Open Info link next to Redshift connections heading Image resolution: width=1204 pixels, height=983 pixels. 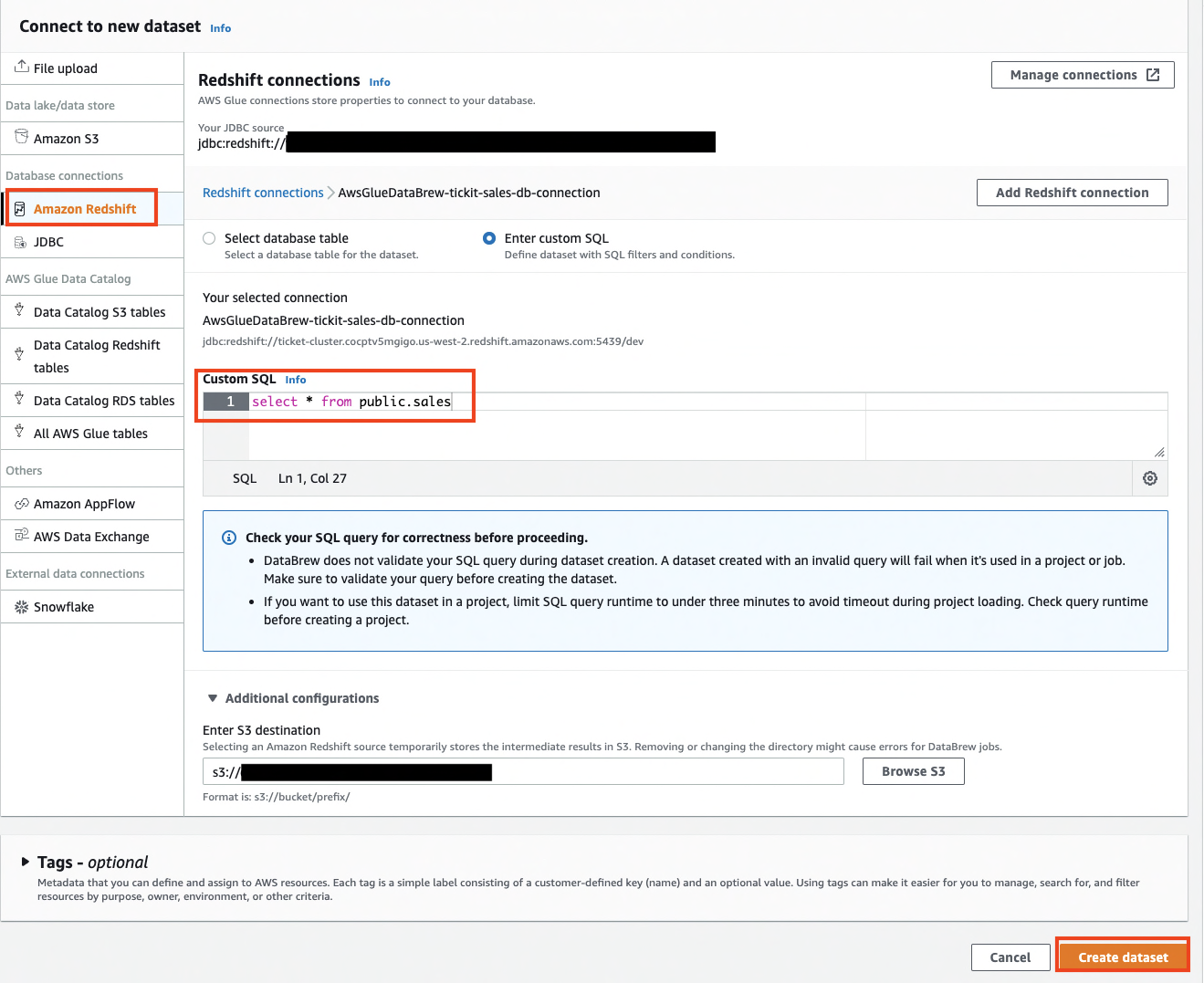[380, 82]
